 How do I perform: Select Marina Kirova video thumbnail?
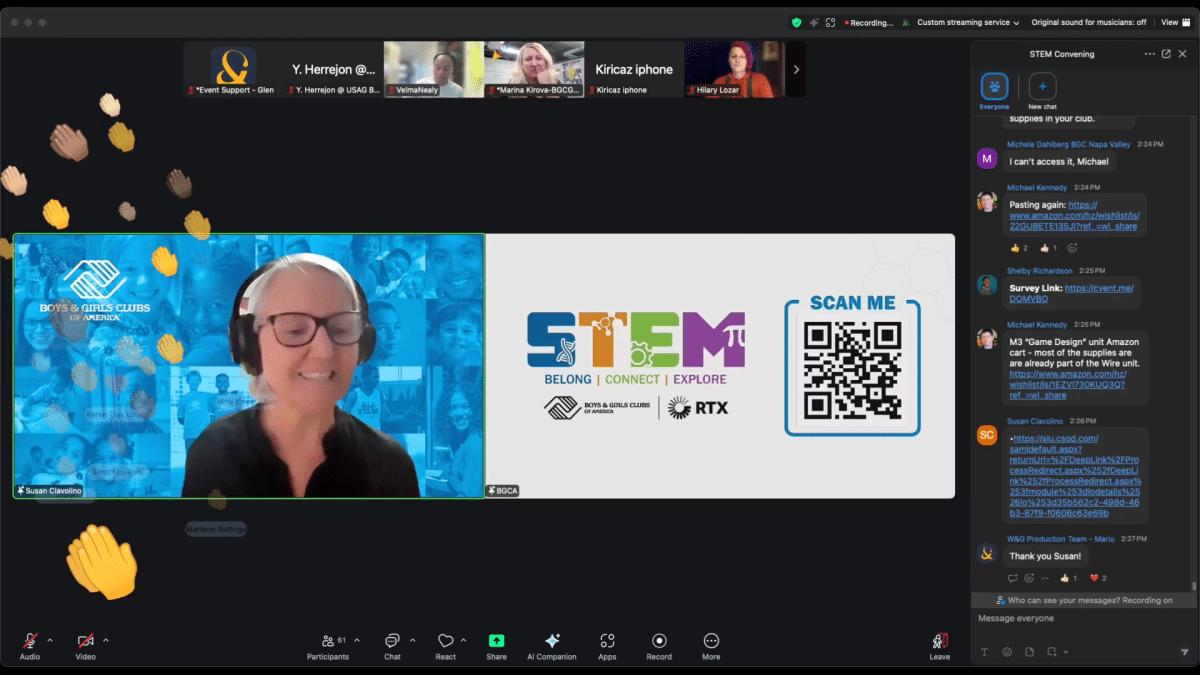(x=534, y=69)
